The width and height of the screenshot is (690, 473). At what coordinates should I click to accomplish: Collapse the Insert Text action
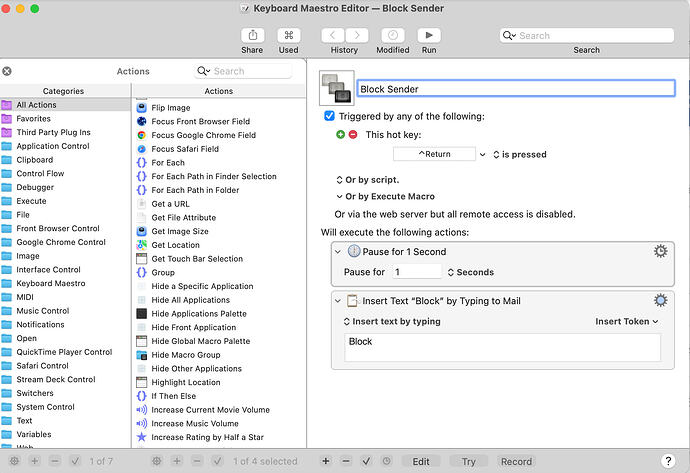tap(338, 301)
